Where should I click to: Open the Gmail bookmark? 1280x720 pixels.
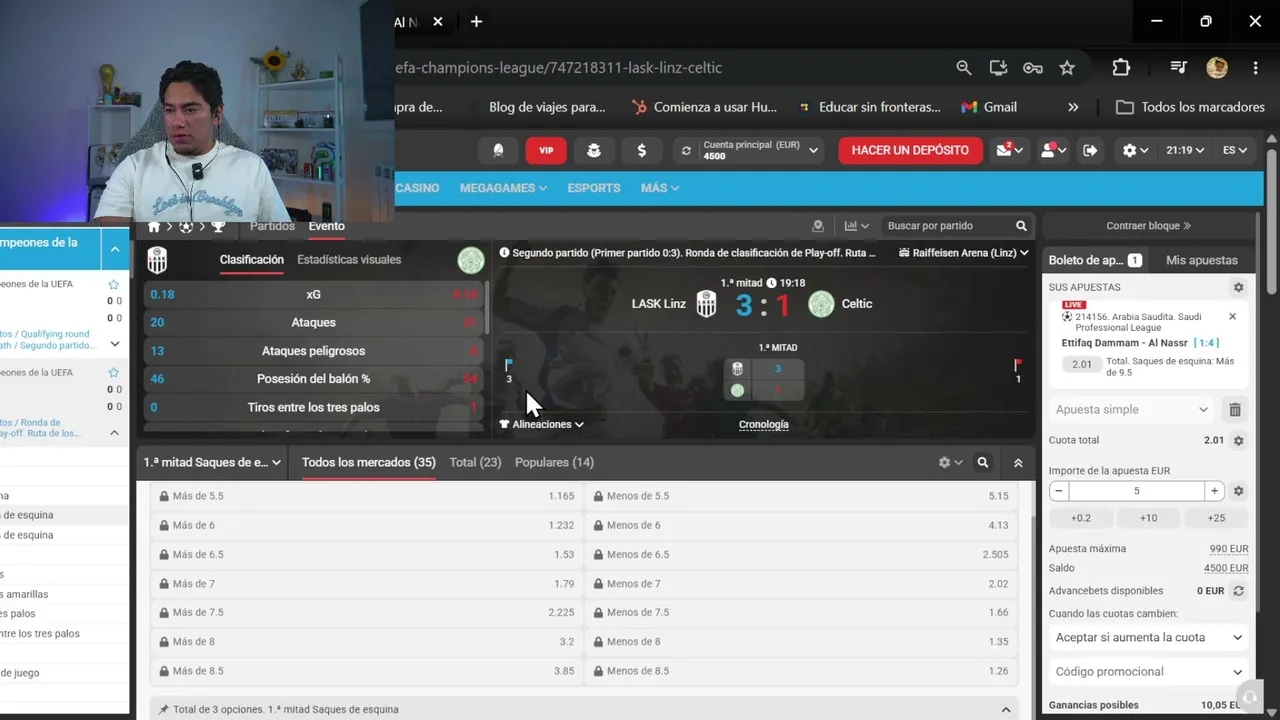coord(989,107)
